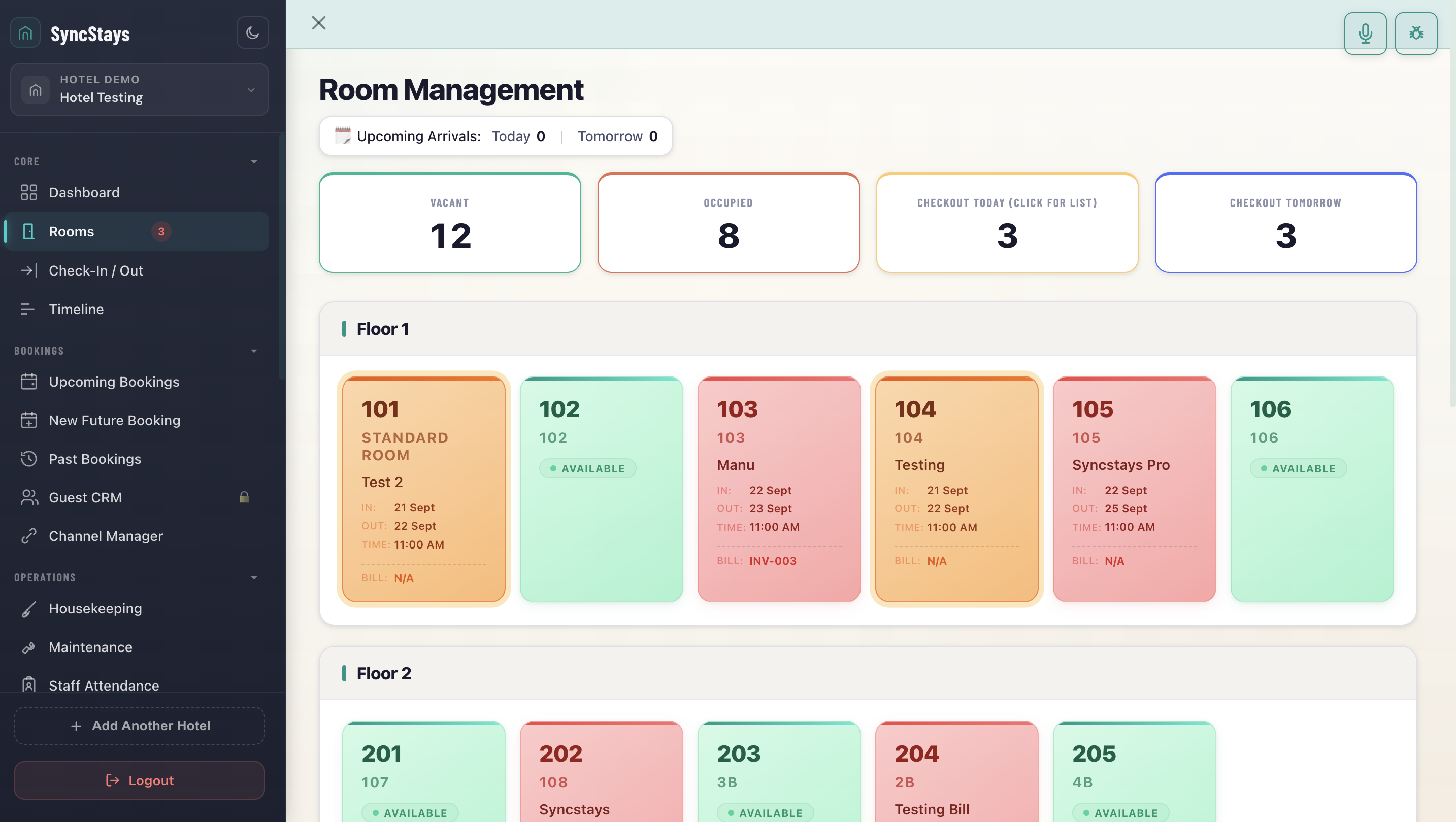
Task: Click the Housekeeping broom icon
Action: pyautogui.click(x=29, y=608)
